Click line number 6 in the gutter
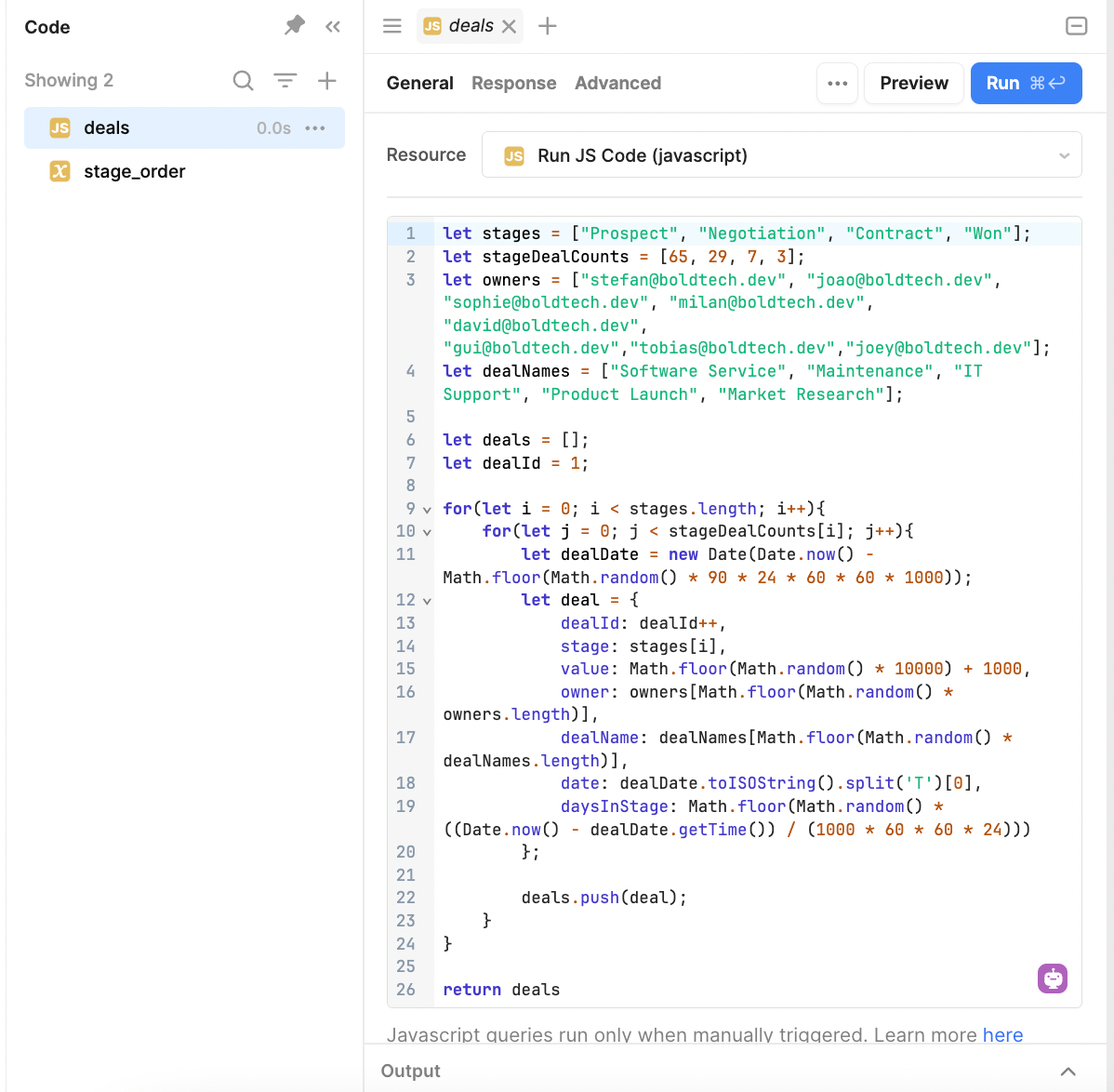The width and height of the screenshot is (1114, 1092). point(411,441)
